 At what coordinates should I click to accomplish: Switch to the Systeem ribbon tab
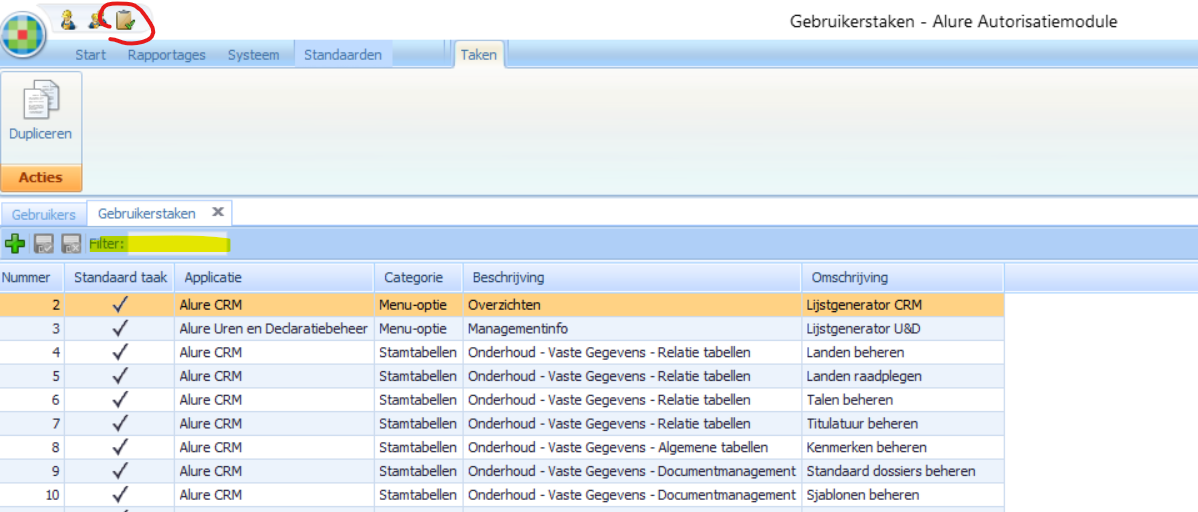click(253, 55)
